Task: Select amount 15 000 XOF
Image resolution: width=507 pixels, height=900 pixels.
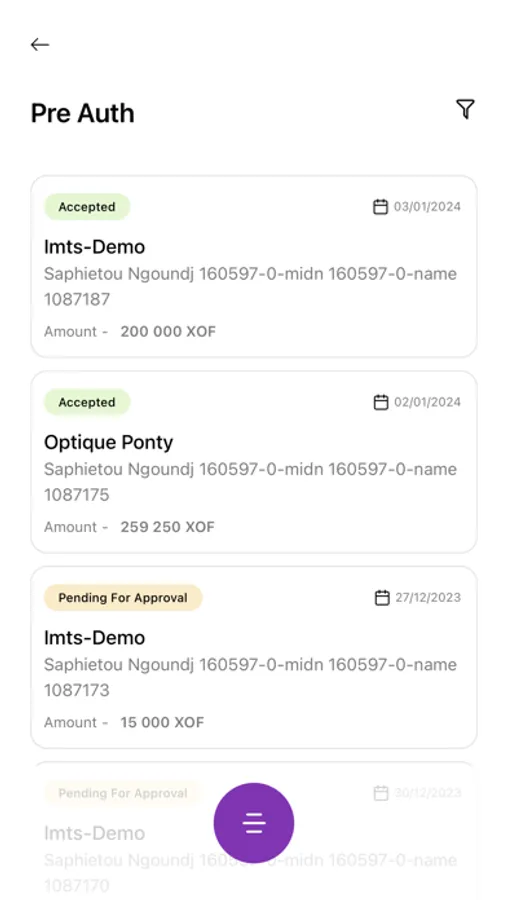Action: click(162, 722)
